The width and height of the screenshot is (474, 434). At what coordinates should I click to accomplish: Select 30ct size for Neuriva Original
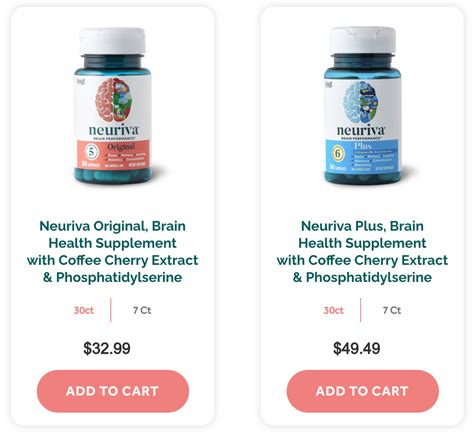[84, 310]
